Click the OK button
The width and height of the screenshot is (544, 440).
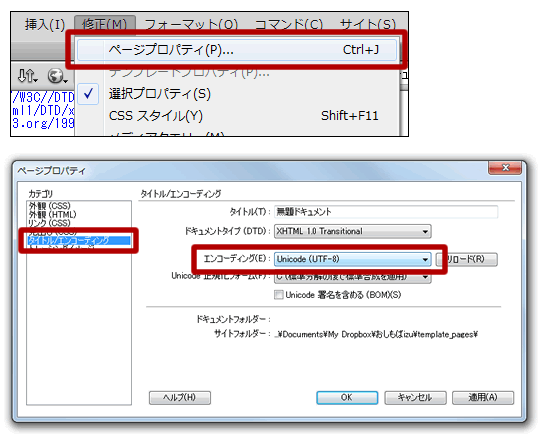tap(347, 398)
